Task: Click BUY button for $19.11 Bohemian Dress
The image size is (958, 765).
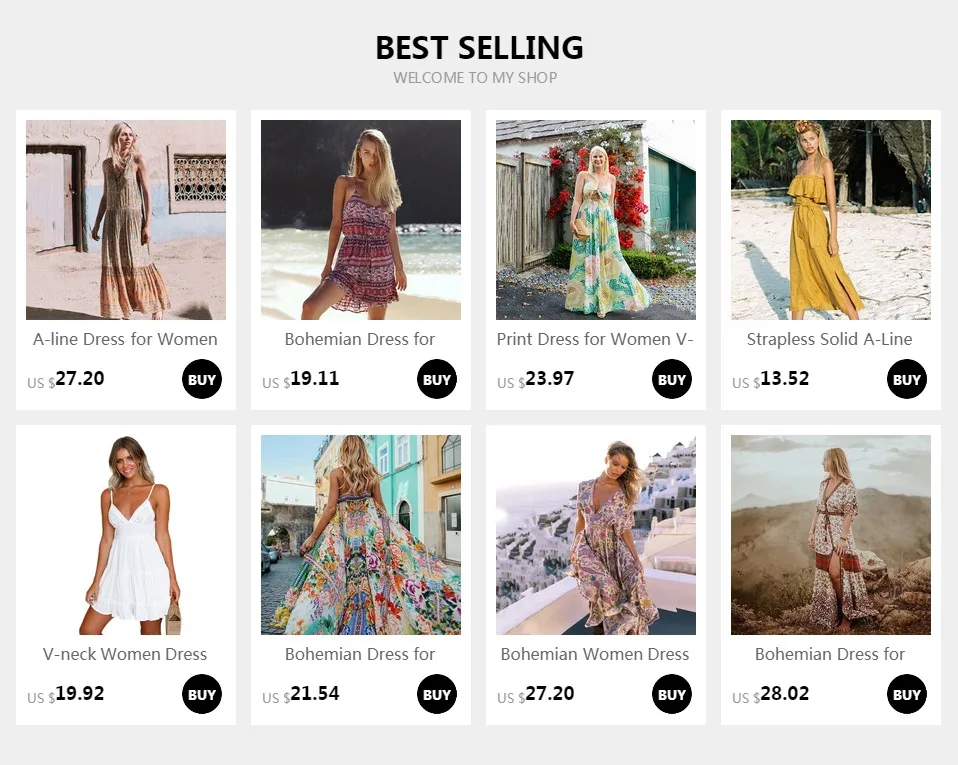Action: coord(437,379)
